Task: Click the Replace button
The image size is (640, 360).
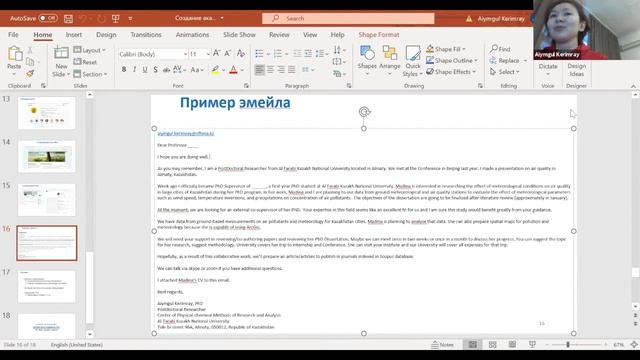Action: pyautogui.click(x=509, y=60)
